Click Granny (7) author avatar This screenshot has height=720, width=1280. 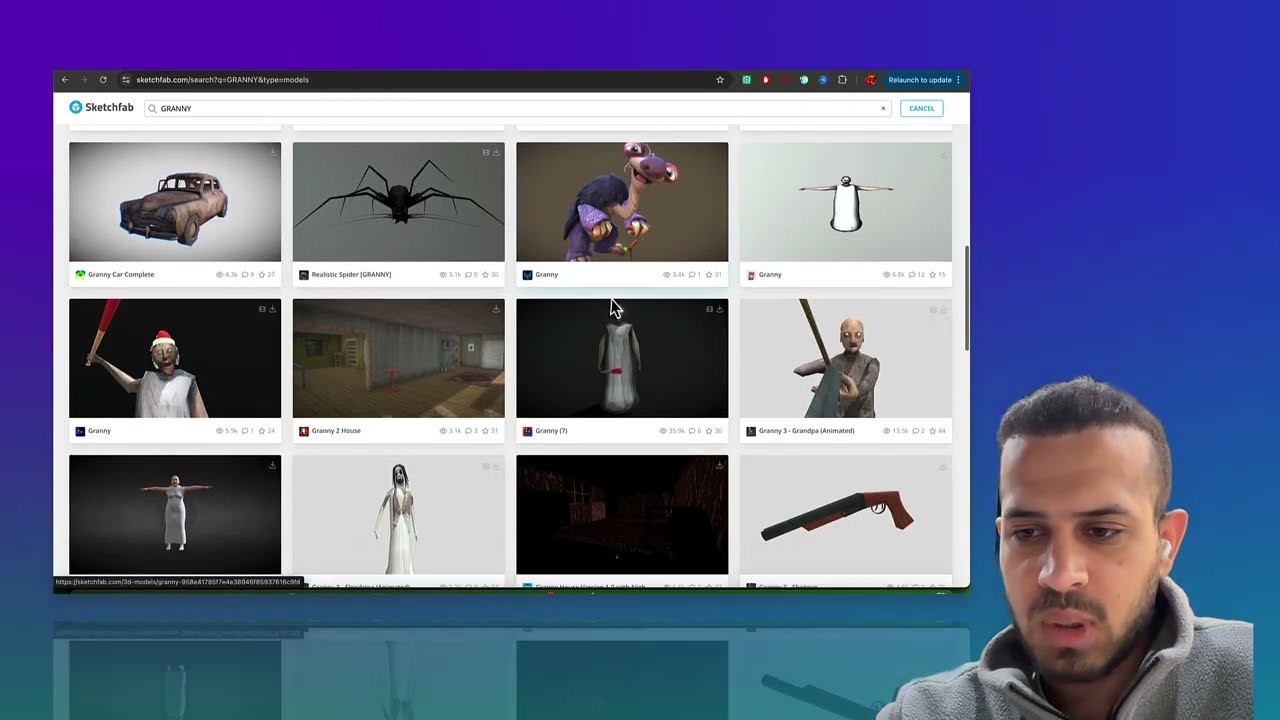tap(527, 431)
